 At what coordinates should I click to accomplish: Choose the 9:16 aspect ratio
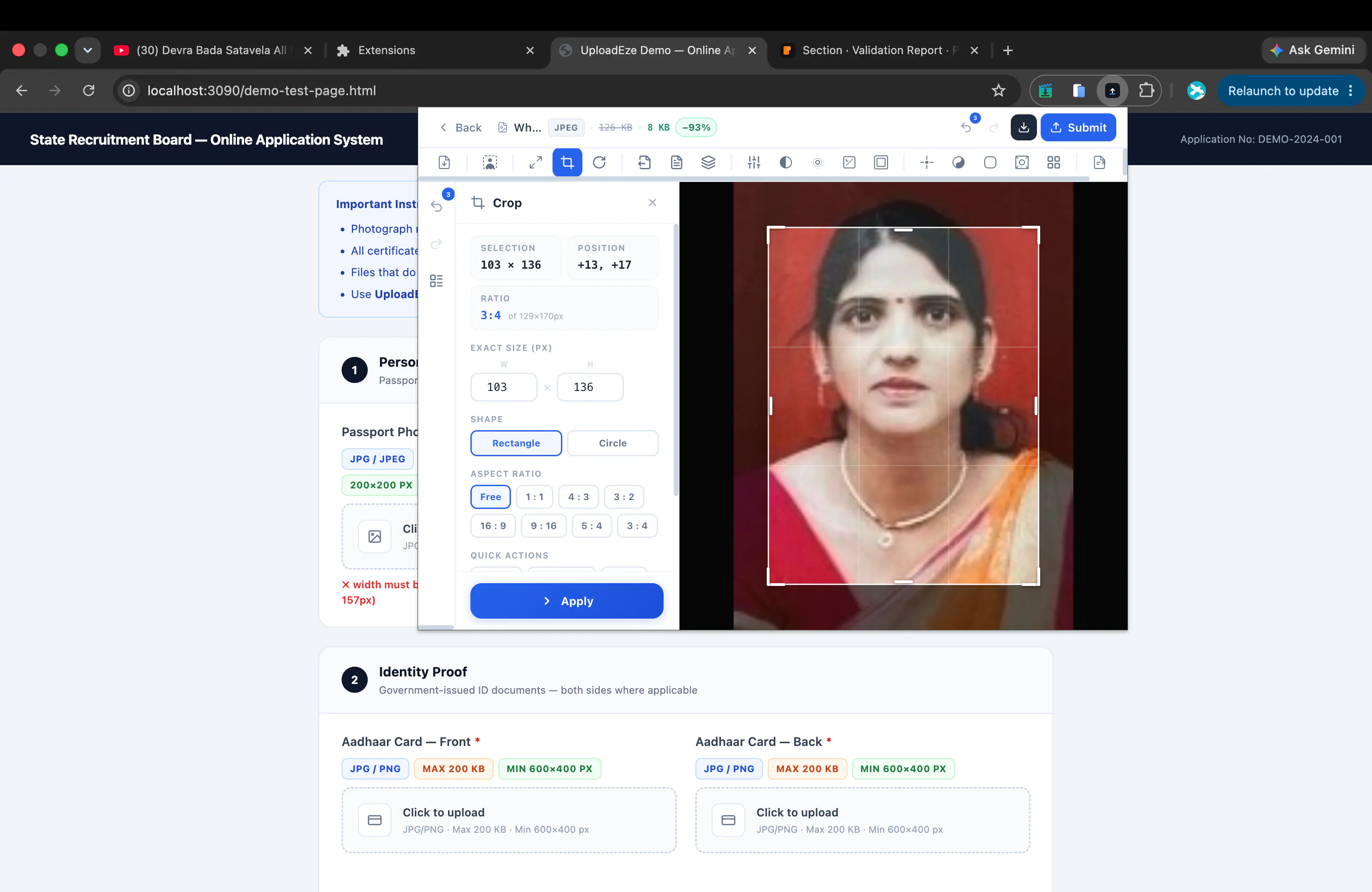pos(544,525)
